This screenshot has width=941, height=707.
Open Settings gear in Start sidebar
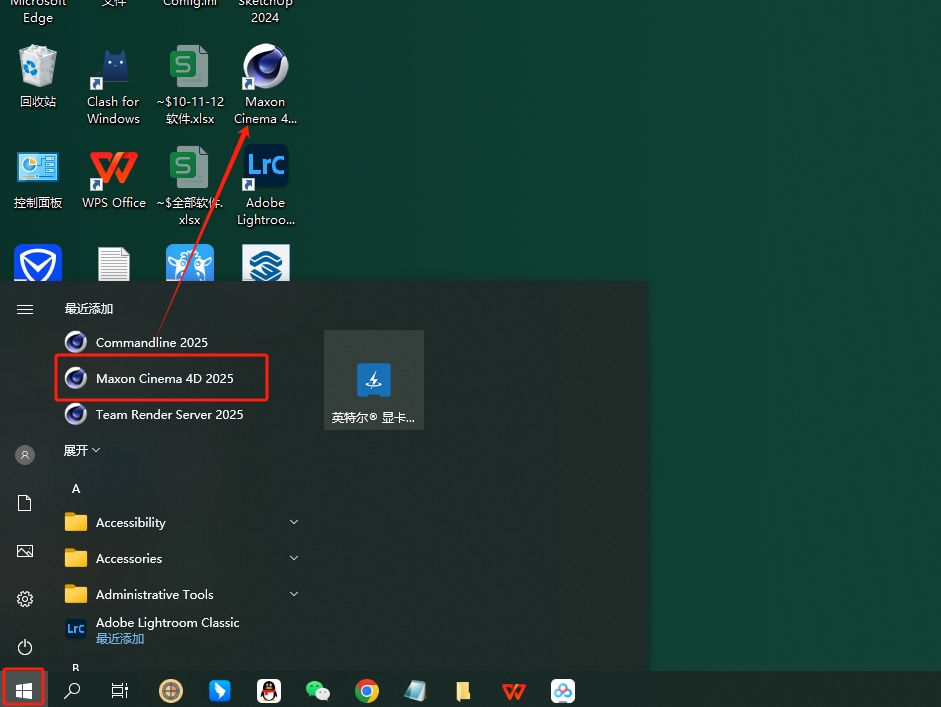pyautogui.click(x=25, y=599)
